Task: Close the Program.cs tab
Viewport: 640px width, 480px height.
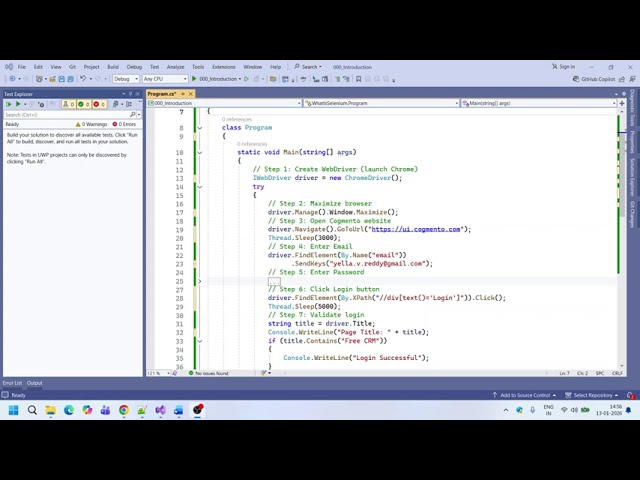Action: pos(191,93)
